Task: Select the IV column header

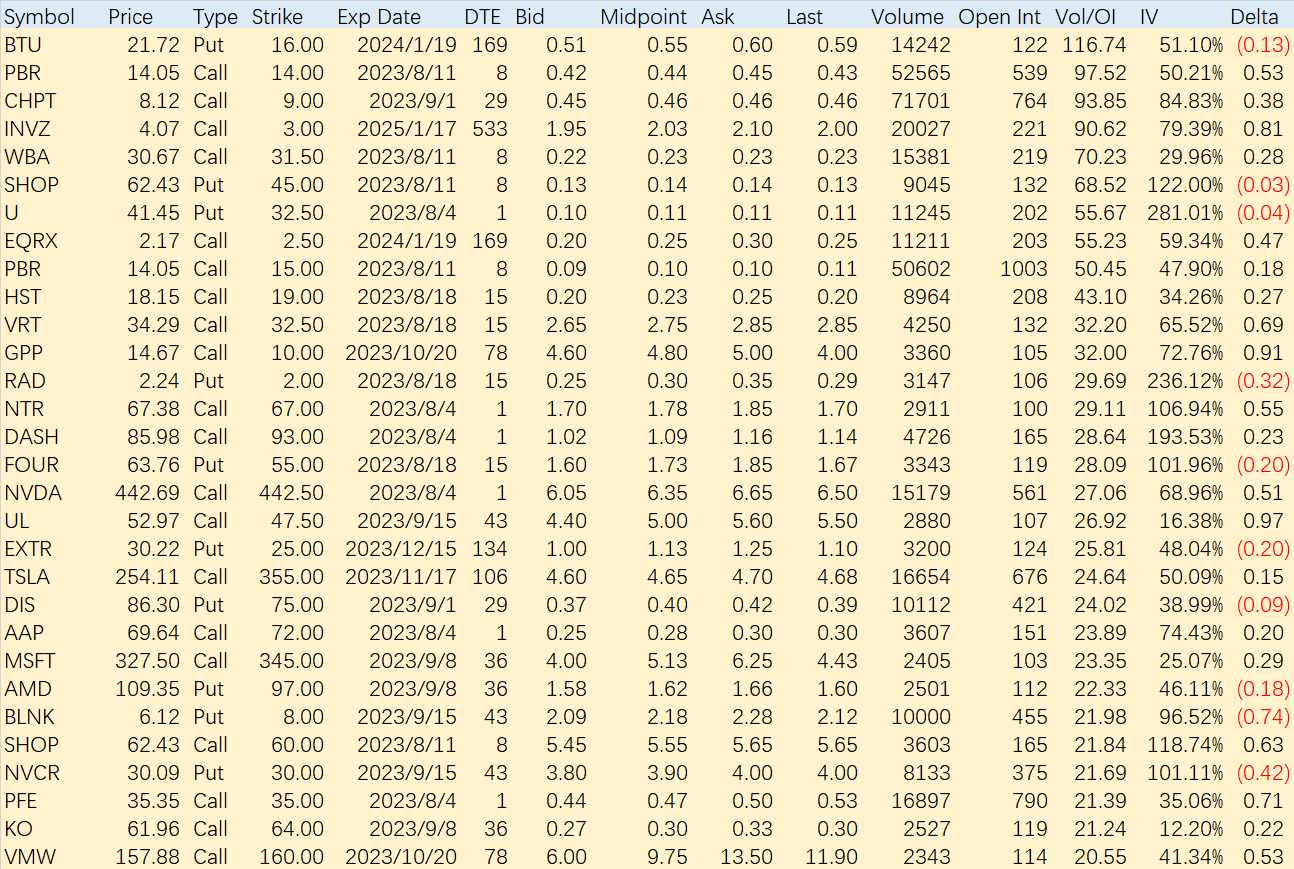Action: click(x=1150, y=17)
